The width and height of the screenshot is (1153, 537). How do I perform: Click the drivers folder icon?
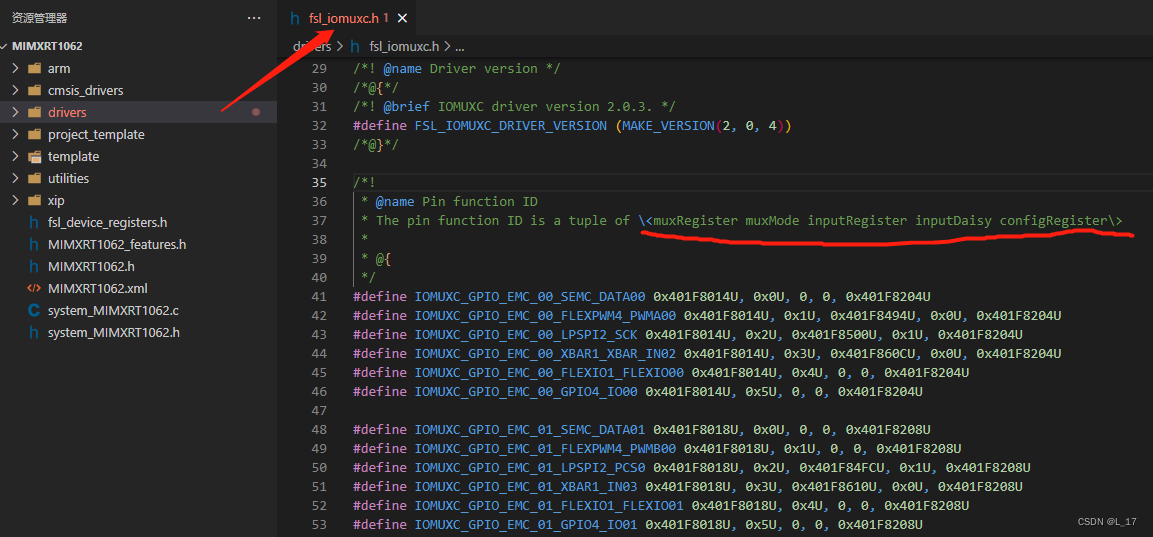34,113
